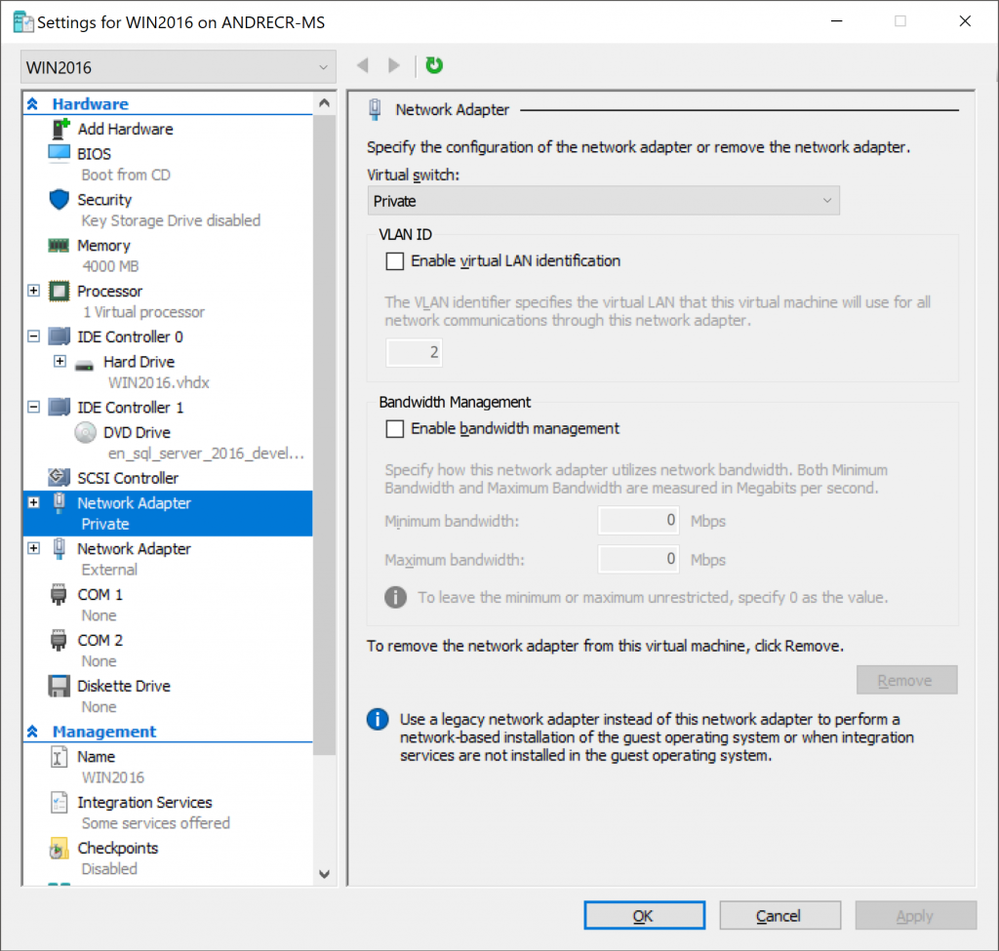Select the Security tree item
Viewport: 999px width, 951px height.
click(104, 200)
